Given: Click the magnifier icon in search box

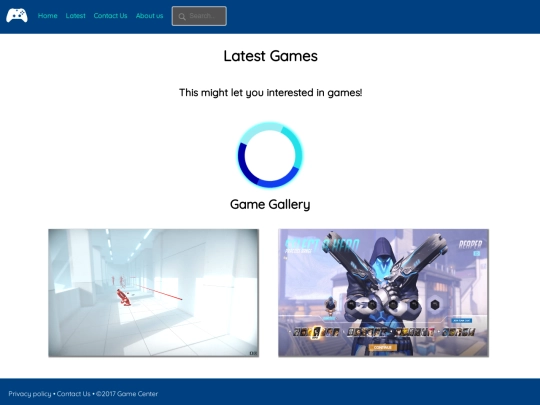Looking at the screenshot, I should coord(182,17).
